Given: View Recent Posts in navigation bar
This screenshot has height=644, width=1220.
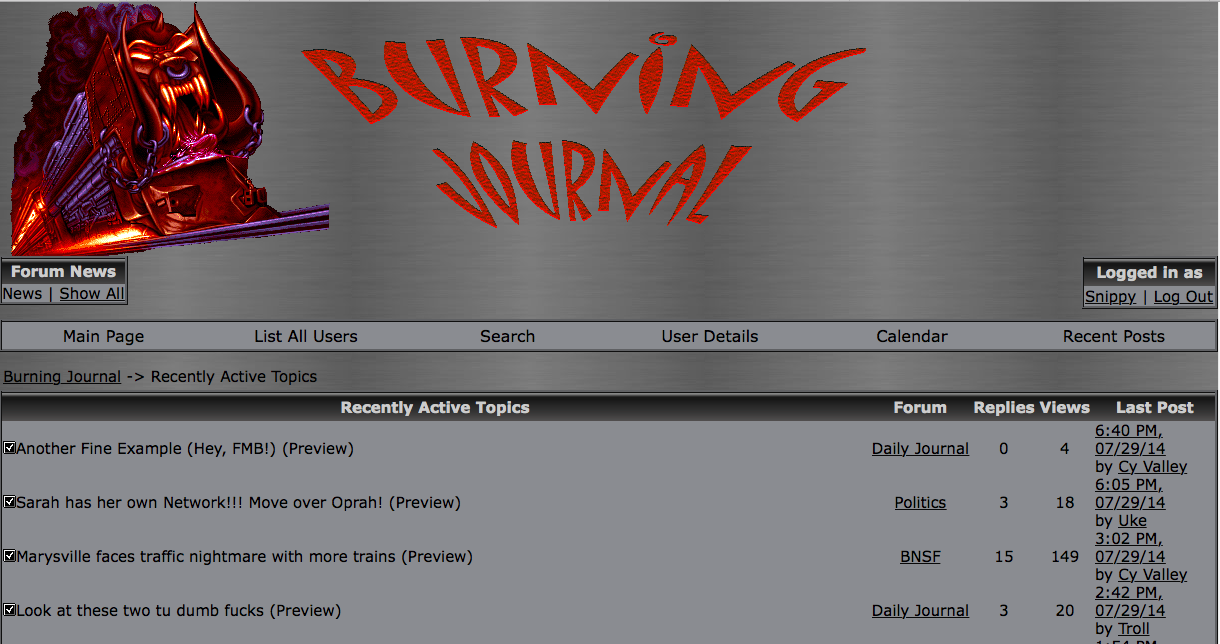Looking at the screenshot, I should point(1113,337).
